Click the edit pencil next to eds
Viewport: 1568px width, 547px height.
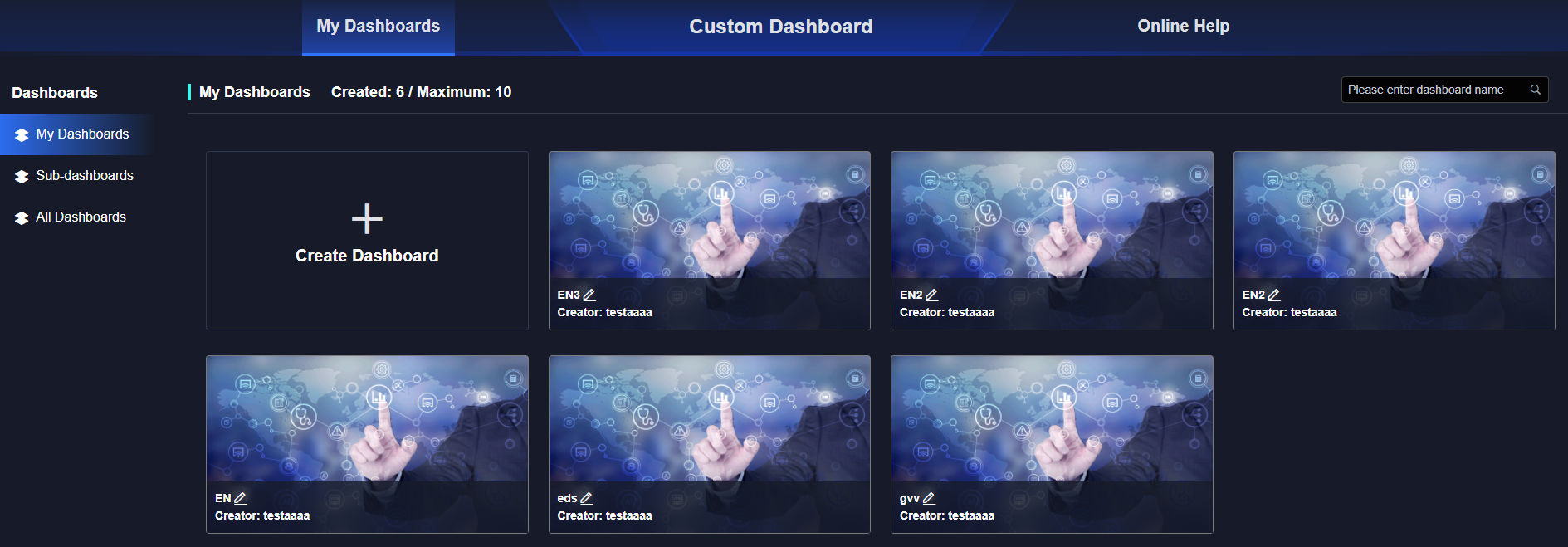[x=586, y=498]
